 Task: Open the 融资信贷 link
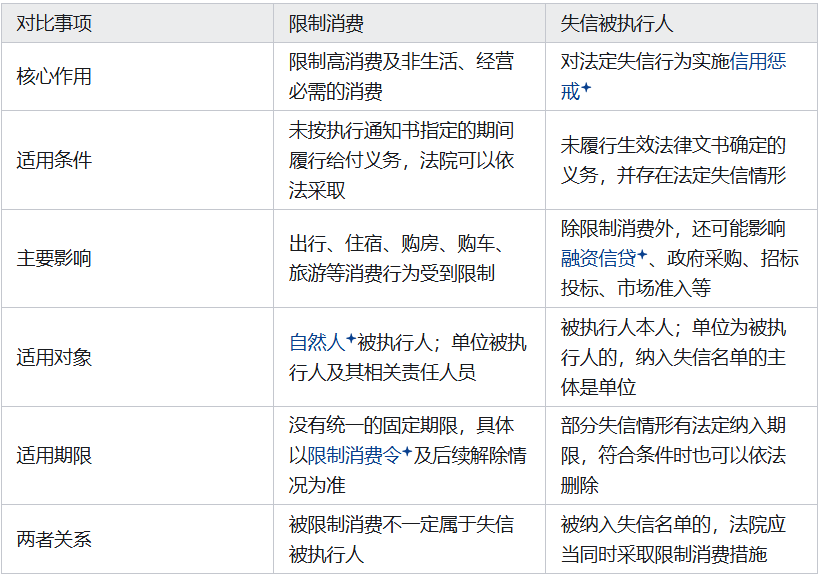pyautogui.click(x=598, y=258)
